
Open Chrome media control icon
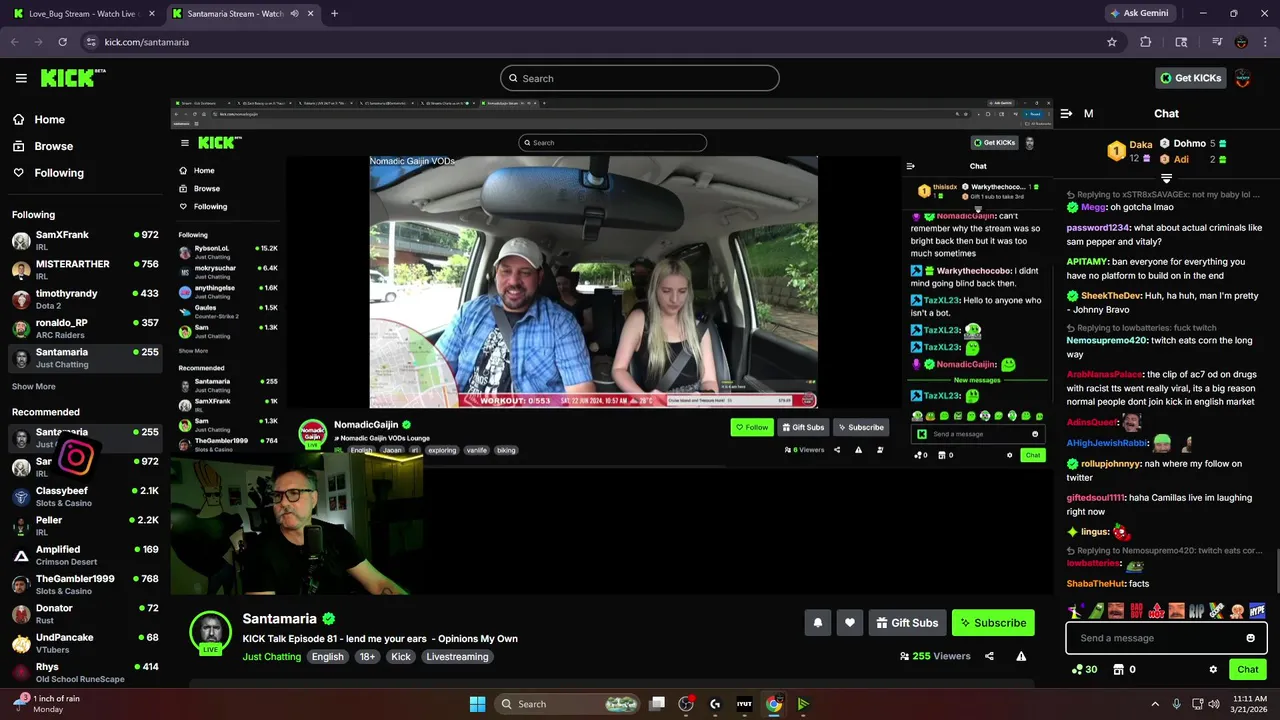click(x=1217, y=42)
